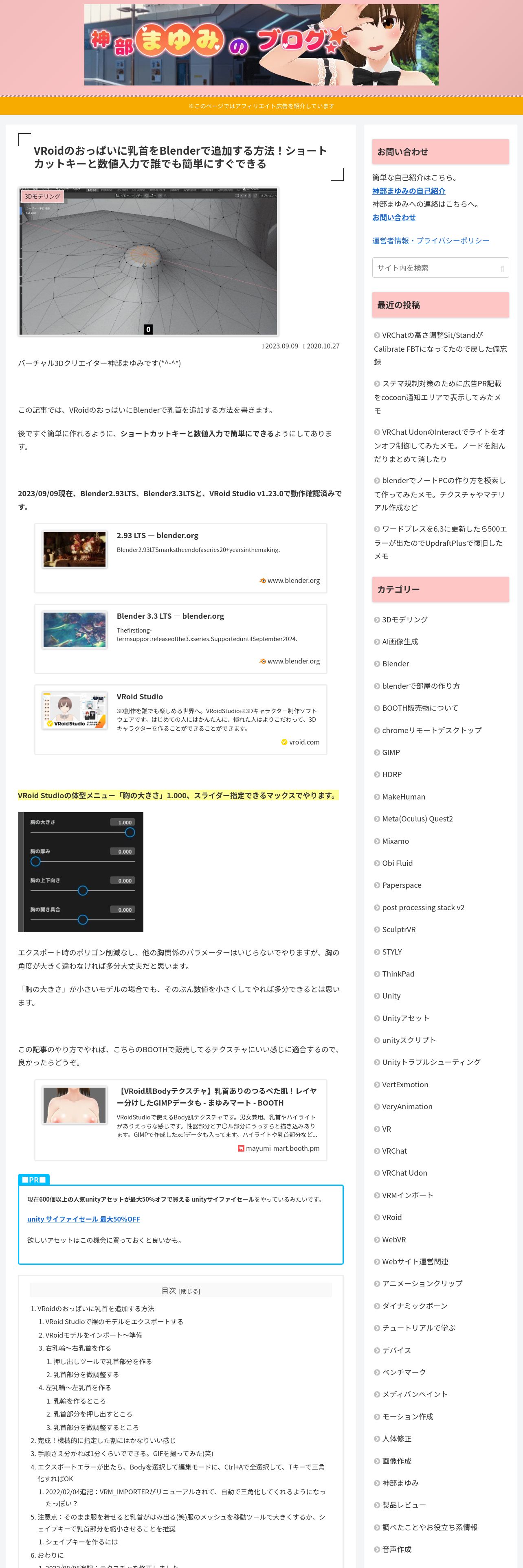Click the blog header banner image
The height and width of the screenshot is (1568, 523).
tap(261, 44)
